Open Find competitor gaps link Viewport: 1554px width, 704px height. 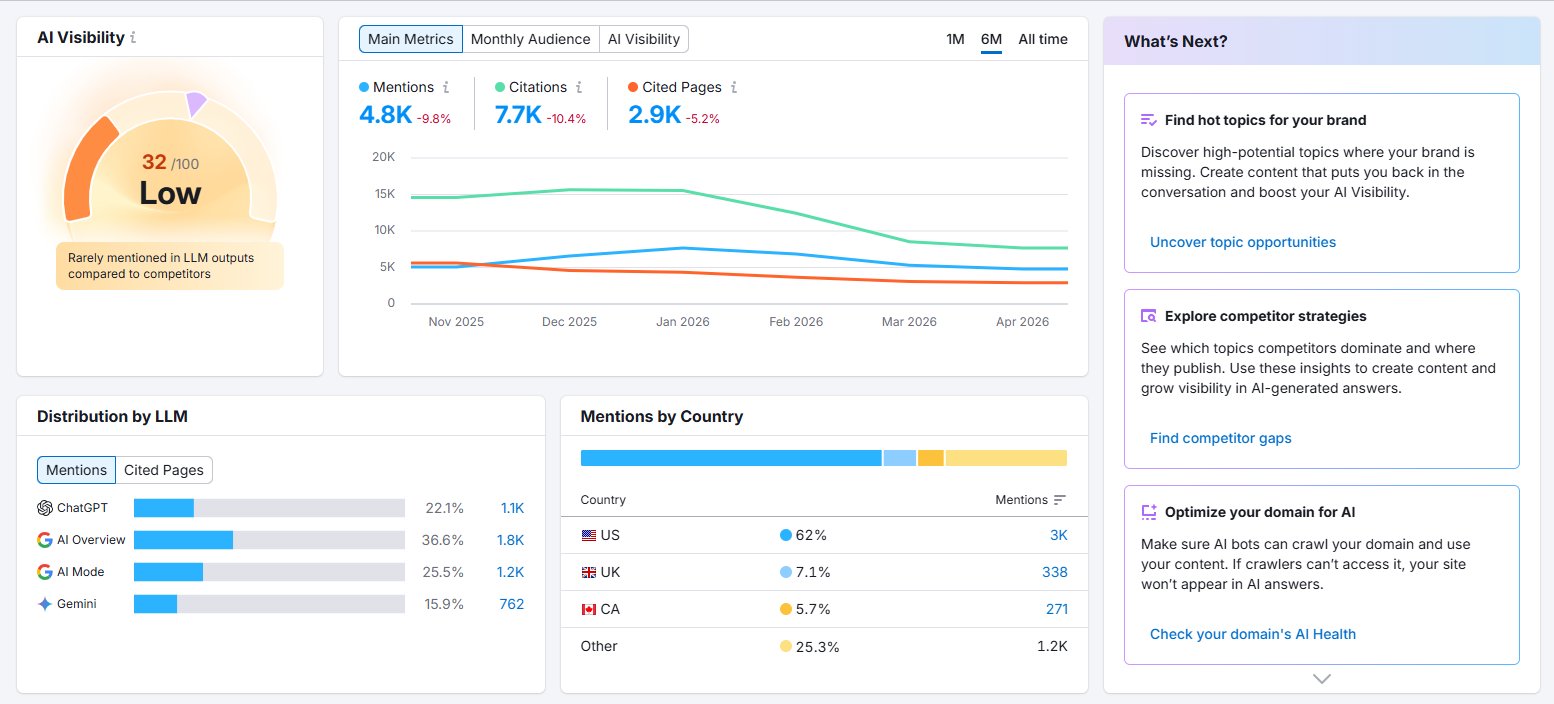click(1221, 438)
